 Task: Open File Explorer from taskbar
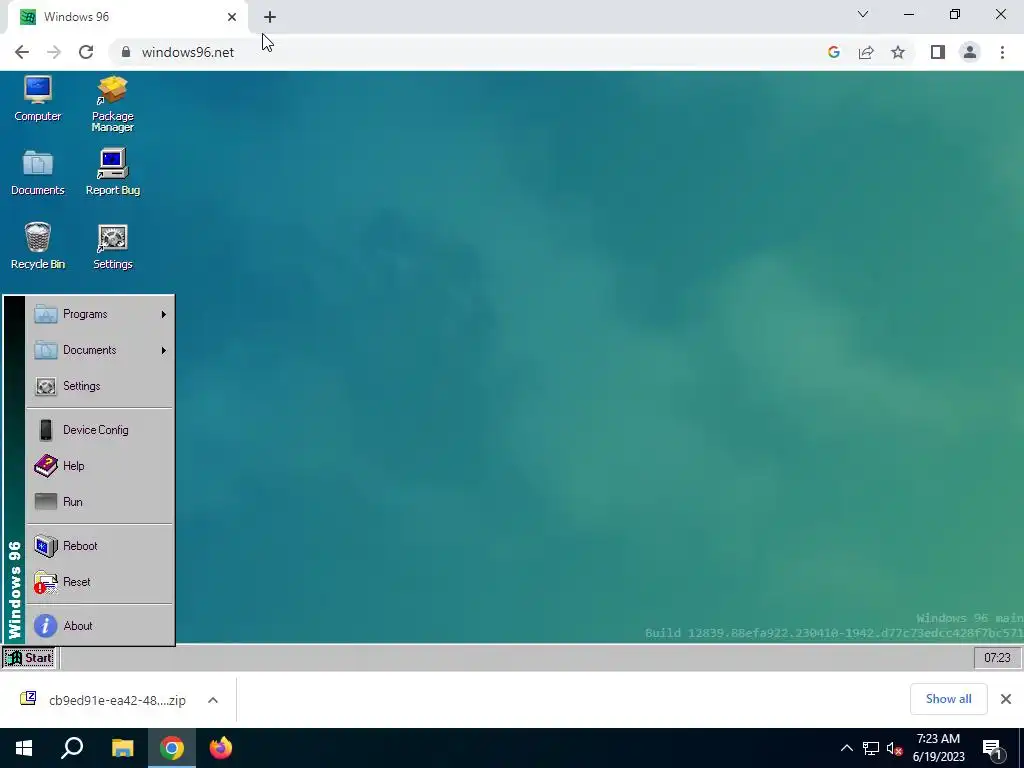(x=122, y=748)
